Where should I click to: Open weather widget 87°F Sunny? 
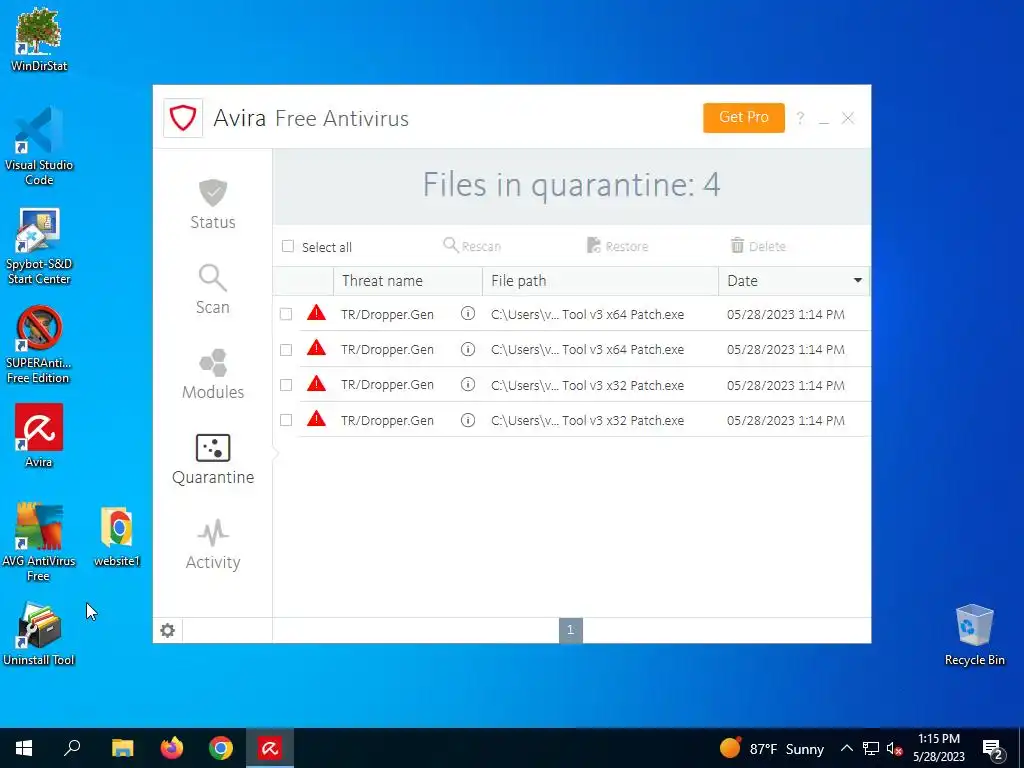point(772,748)
